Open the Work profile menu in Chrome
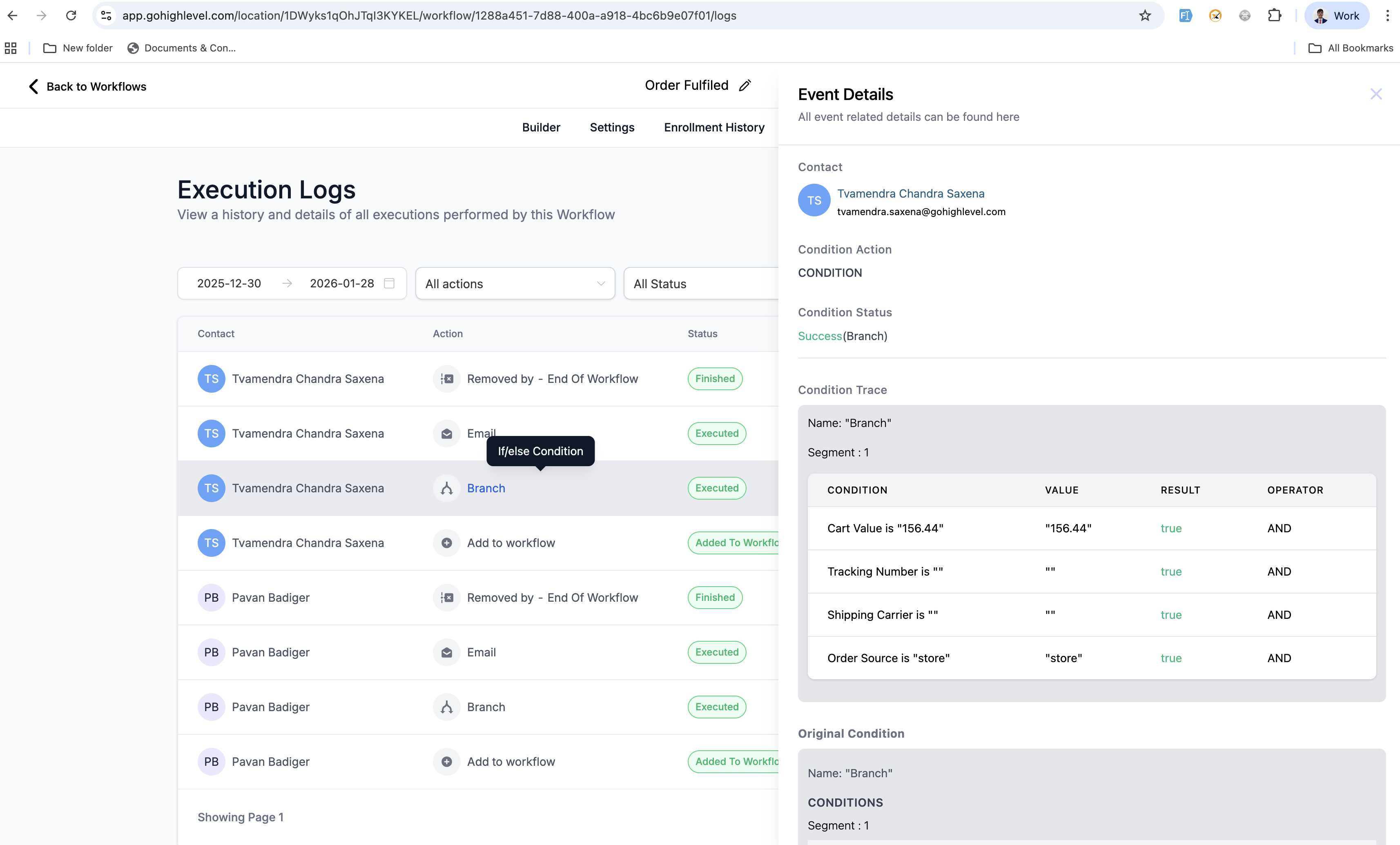Screen dimensions: 1400x845 point(1336,16)
